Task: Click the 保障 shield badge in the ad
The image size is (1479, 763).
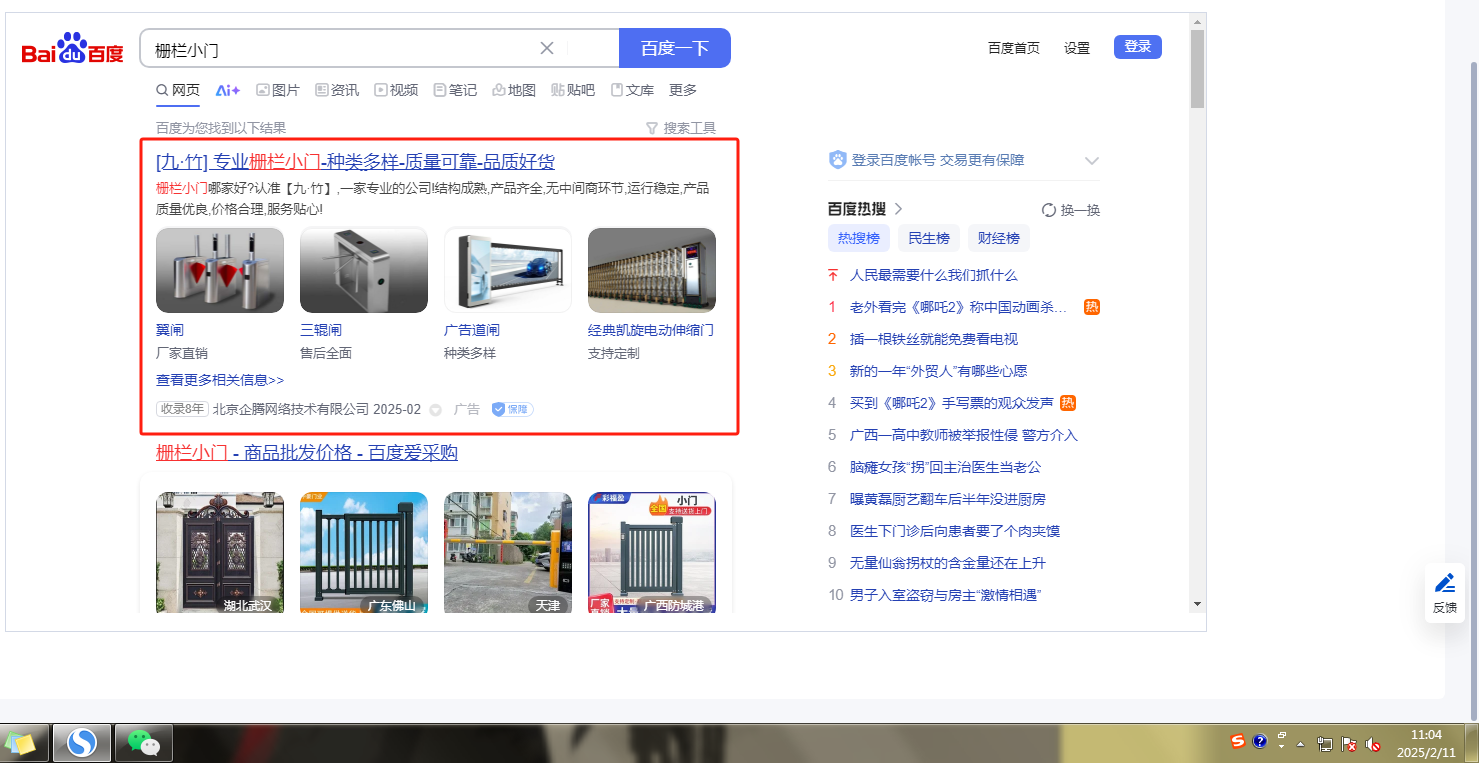Action: (512, 409)
